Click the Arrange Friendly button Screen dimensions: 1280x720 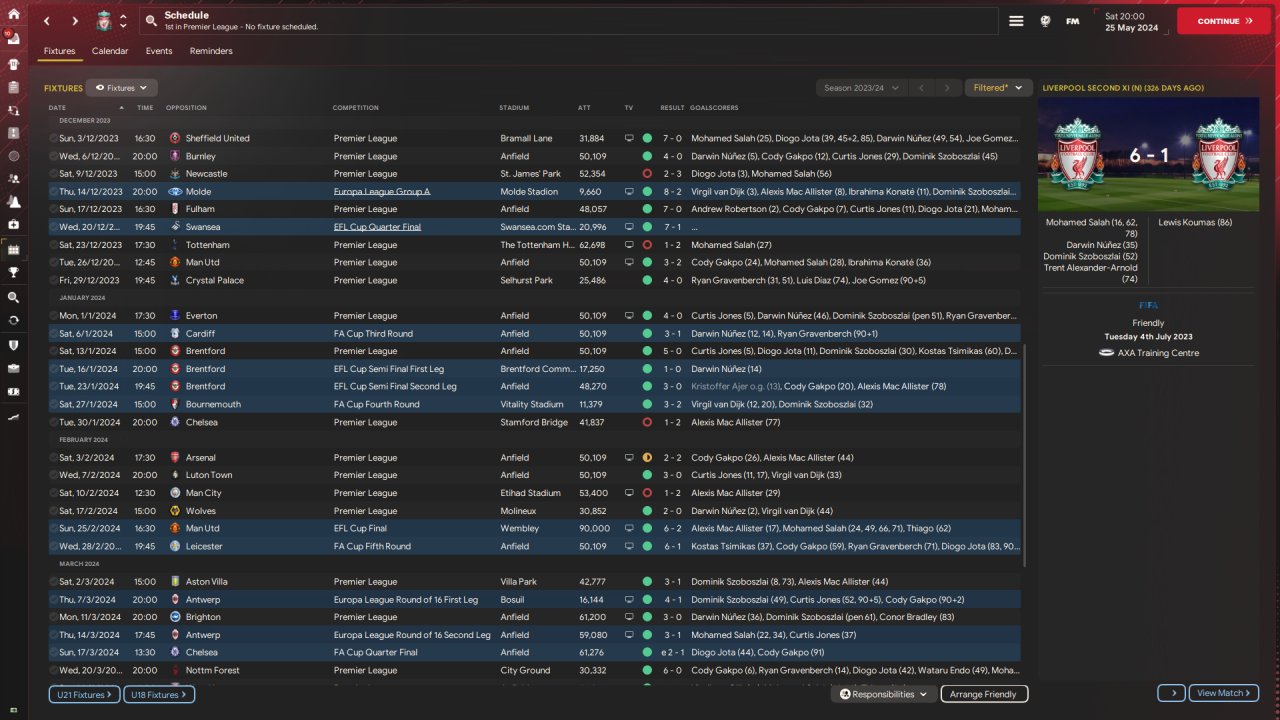click(x=983, y=694)
